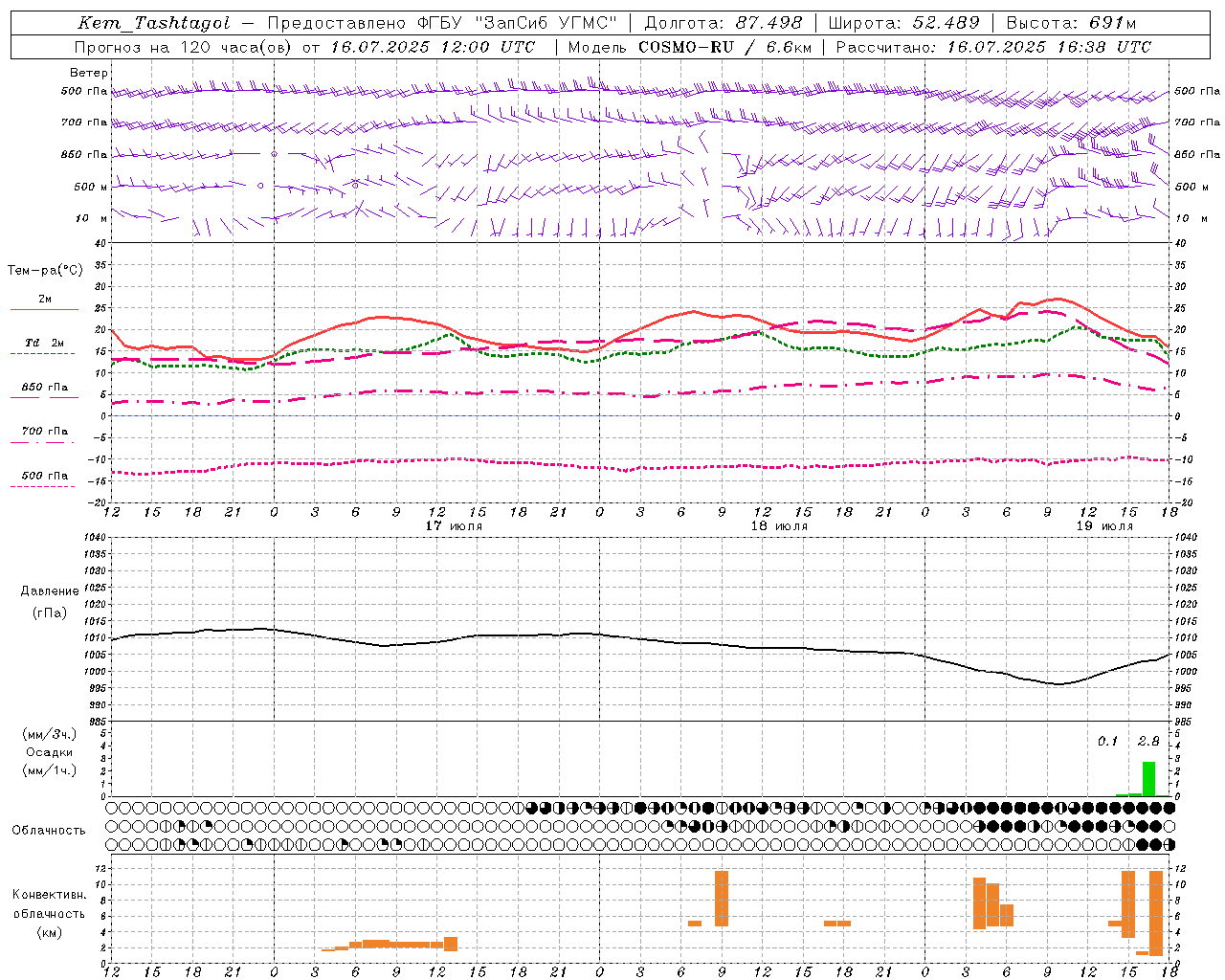Click the 2.8 precipitation amount value

[x=1148, y=741]
